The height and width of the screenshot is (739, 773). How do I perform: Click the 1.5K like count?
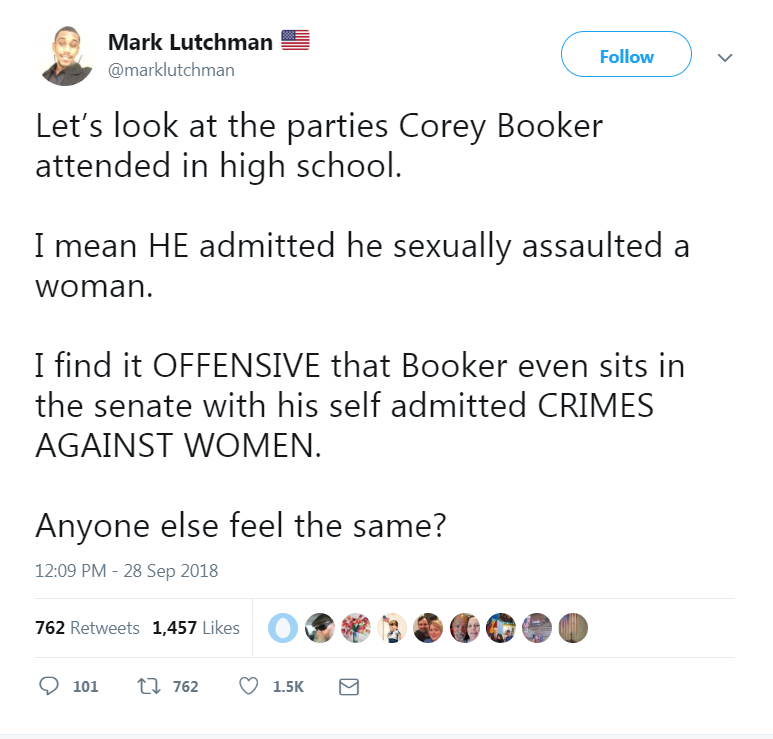(x=288, y=686)
